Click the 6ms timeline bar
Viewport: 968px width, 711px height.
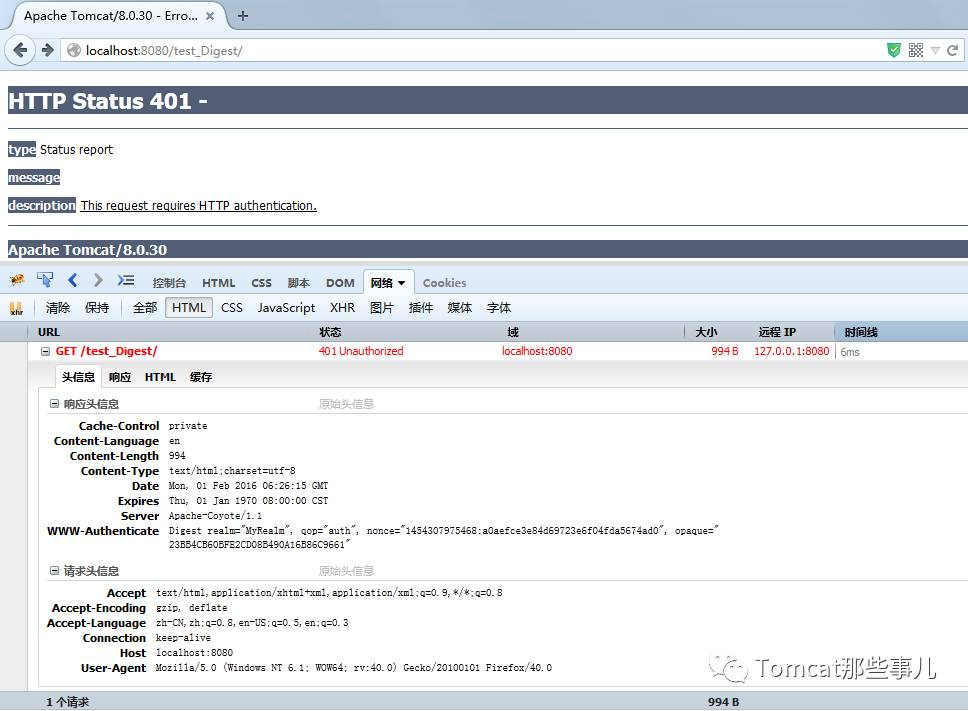849,352
